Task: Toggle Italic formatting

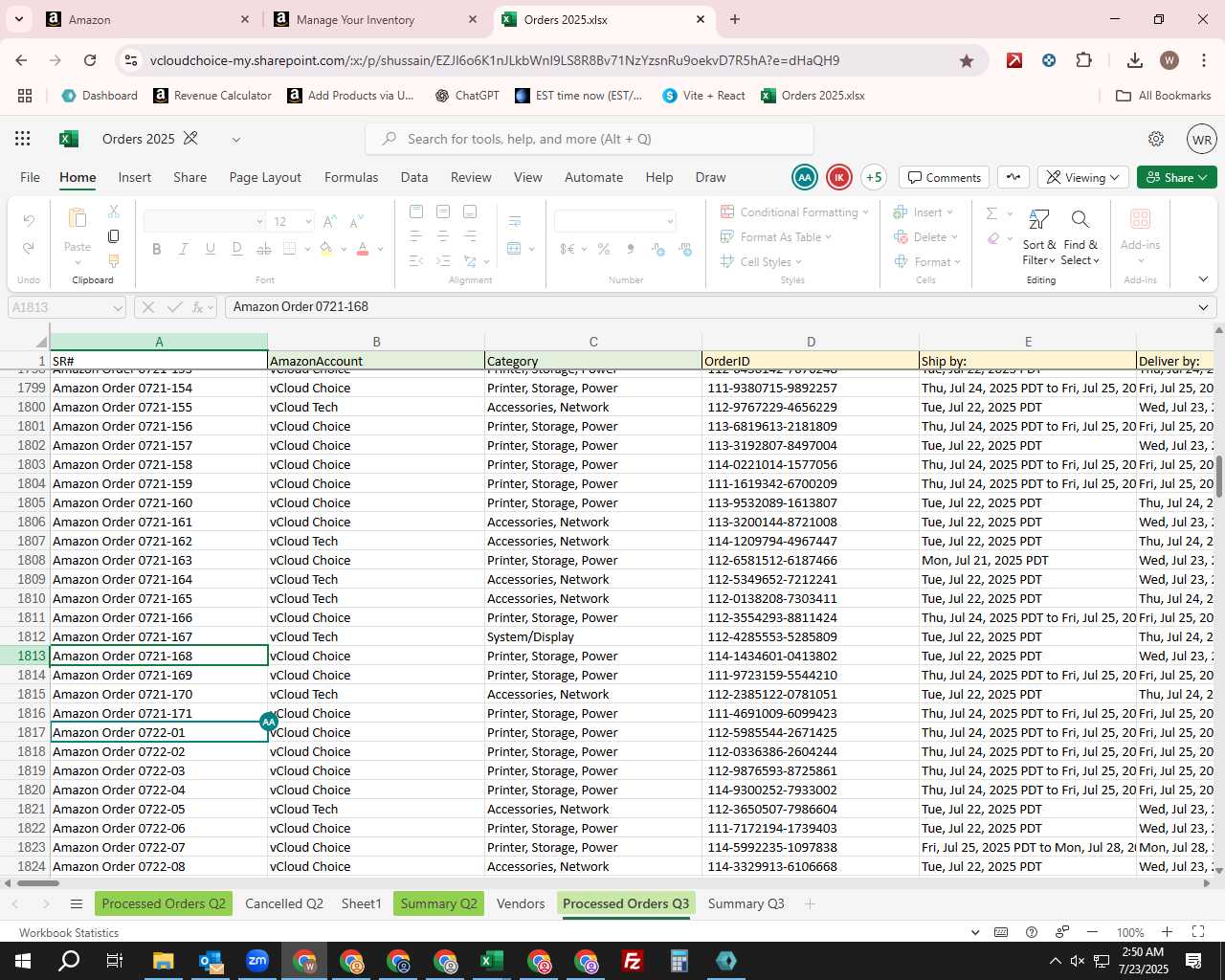Action: pos(183,249)
